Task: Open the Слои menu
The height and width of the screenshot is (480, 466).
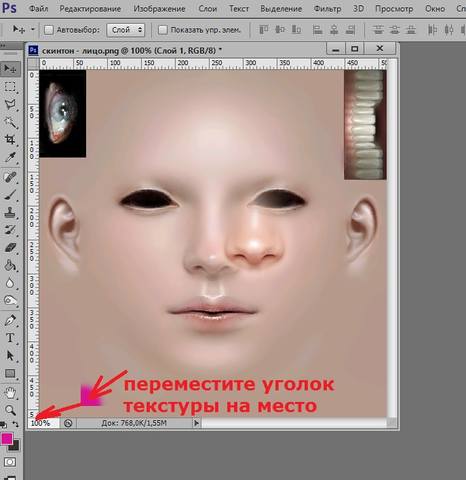Action: click(208, 9)
